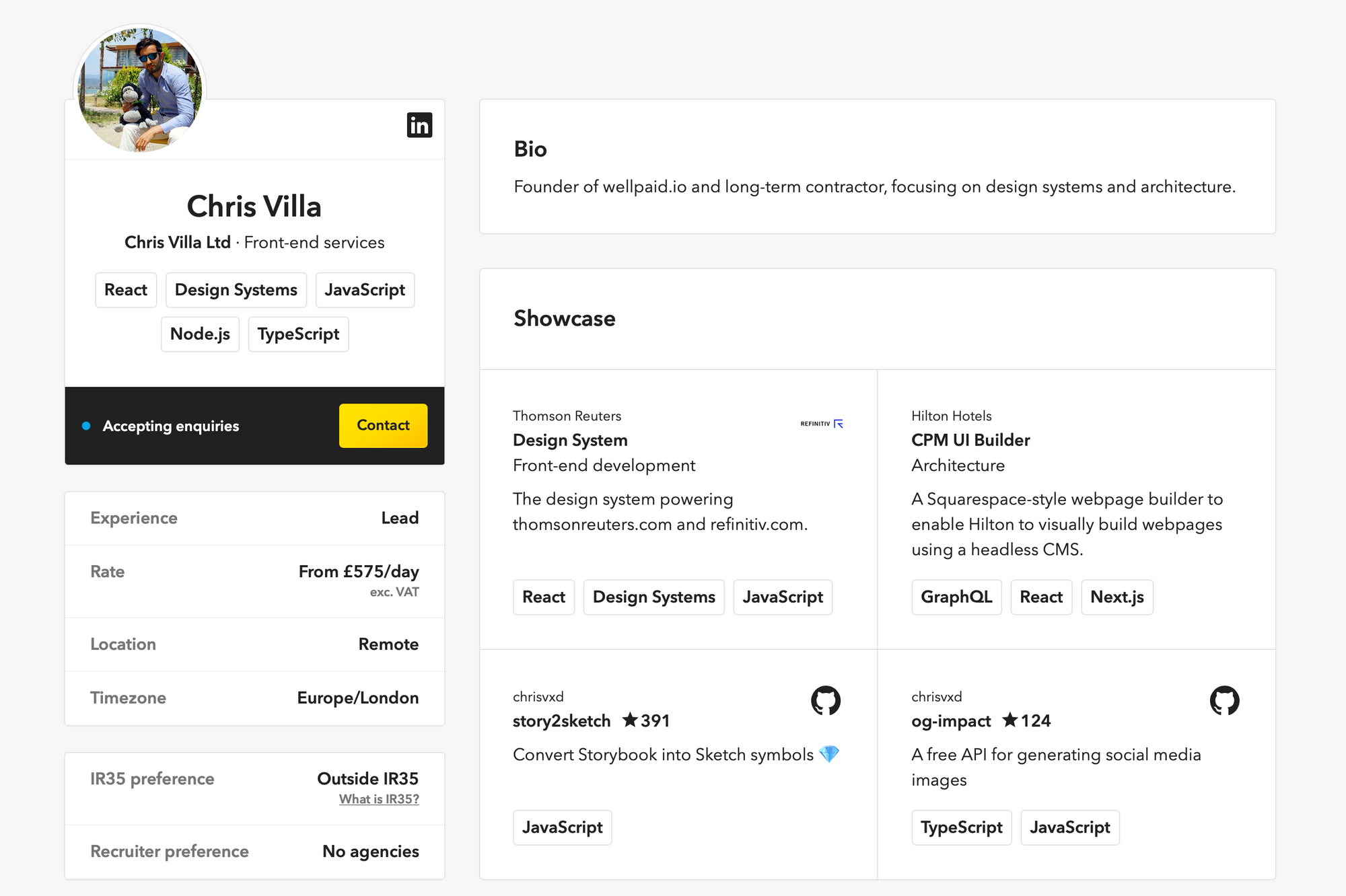Viewport: 1346px width, 896px height.
Task: Click the GitHub icon for og-impact
Action: [x=1224, y=701]
